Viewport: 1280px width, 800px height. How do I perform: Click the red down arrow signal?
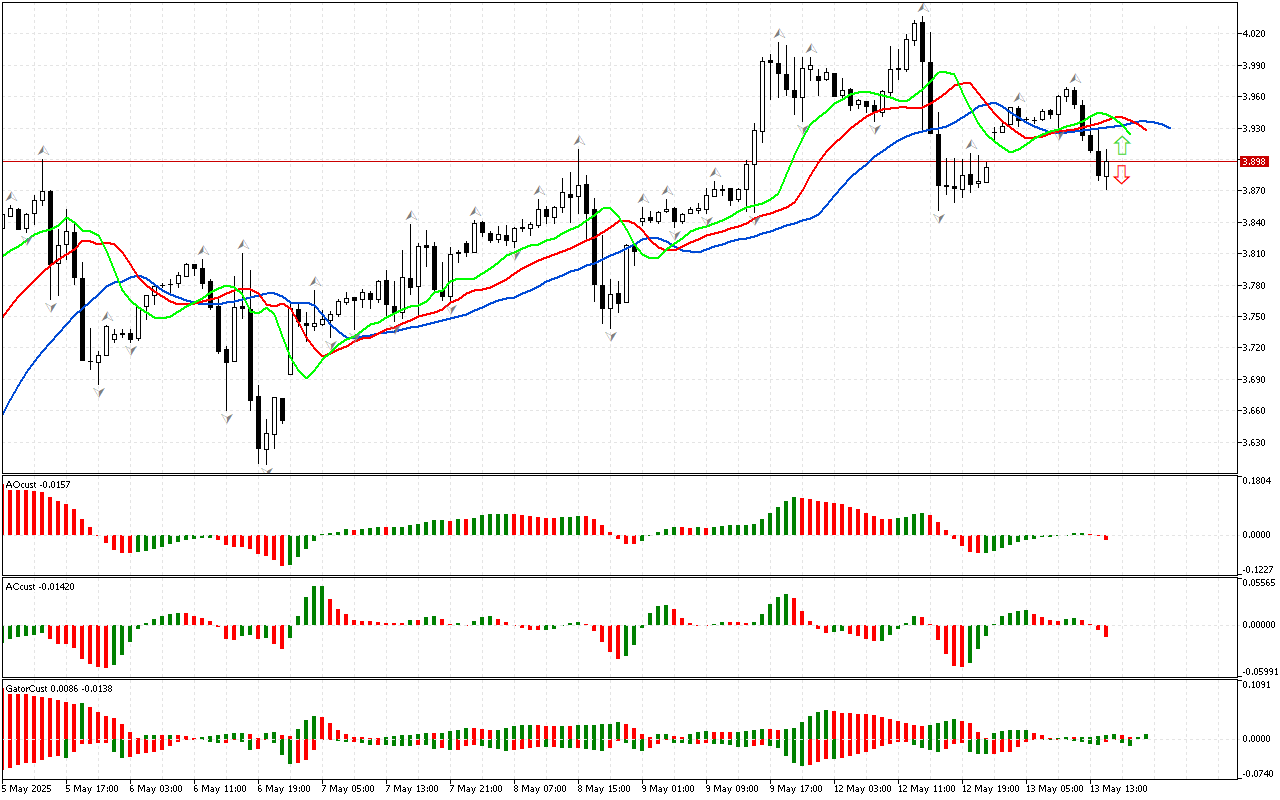pyautogui.click(x=1122, y=175)
